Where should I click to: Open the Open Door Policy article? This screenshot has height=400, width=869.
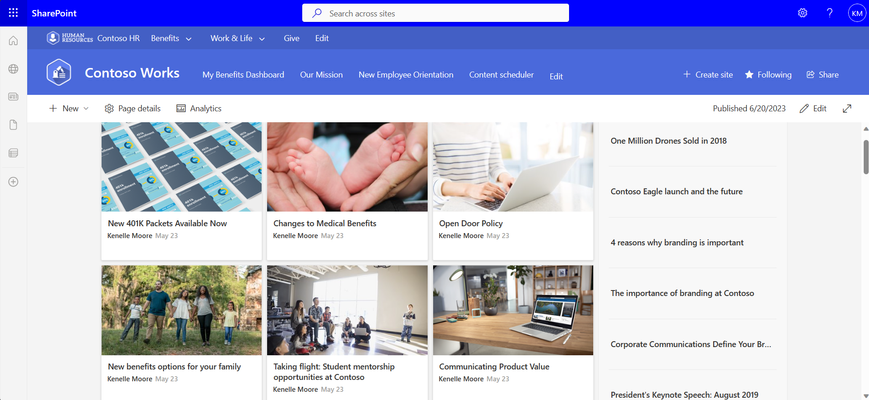[x=471, y=223]
